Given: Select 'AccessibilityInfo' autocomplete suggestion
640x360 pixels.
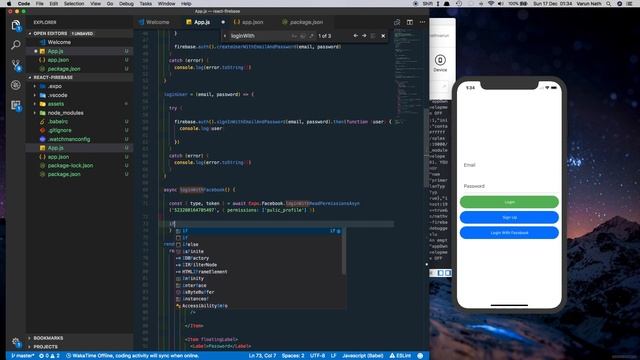Looking at the screenshot, I should tap(258, 306).
